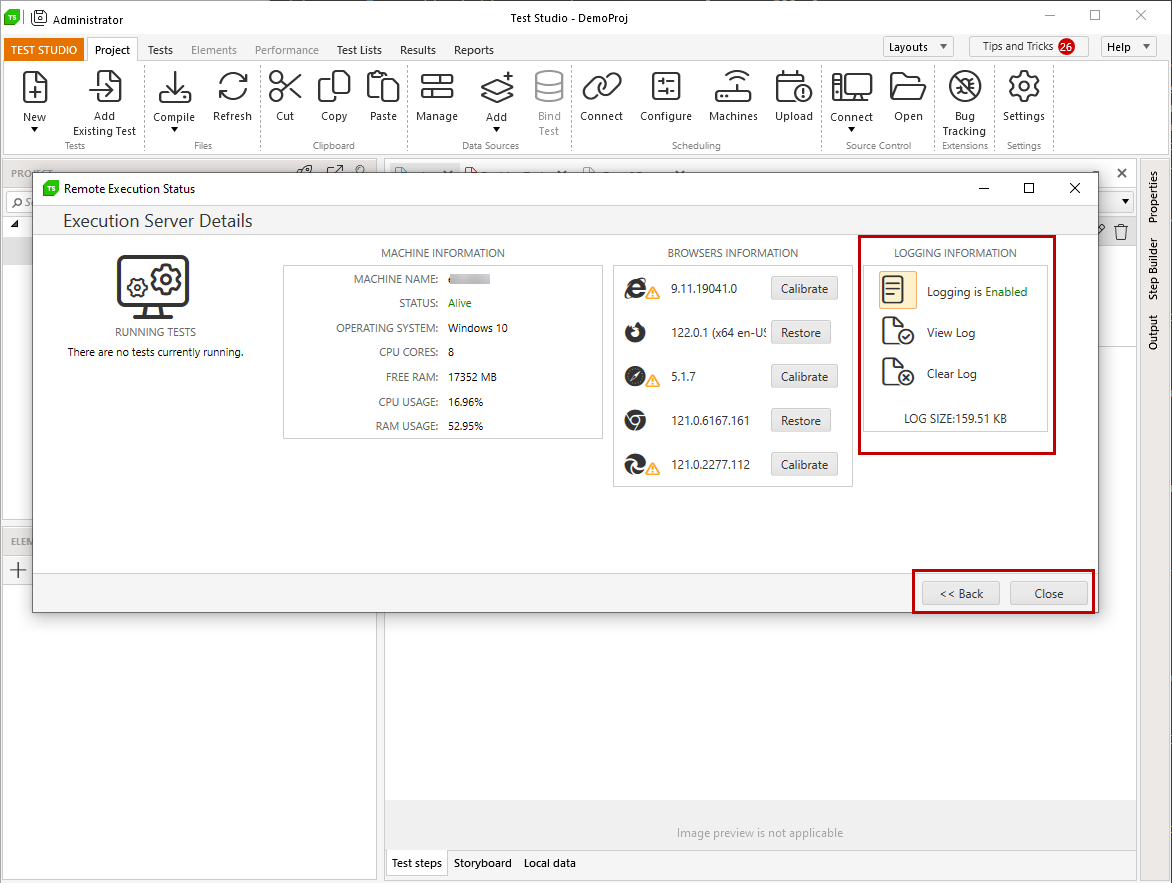Open the Settings gear icon

(1024, 87)
